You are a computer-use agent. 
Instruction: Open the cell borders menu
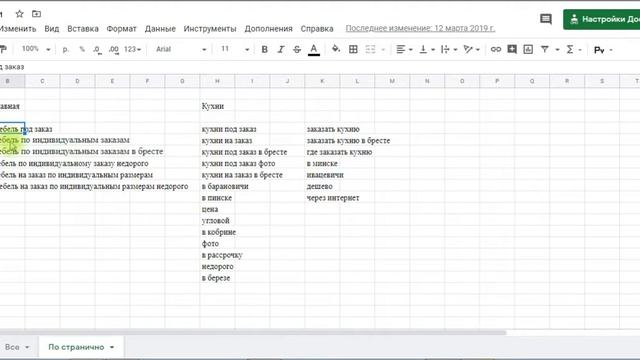point(353,49)
